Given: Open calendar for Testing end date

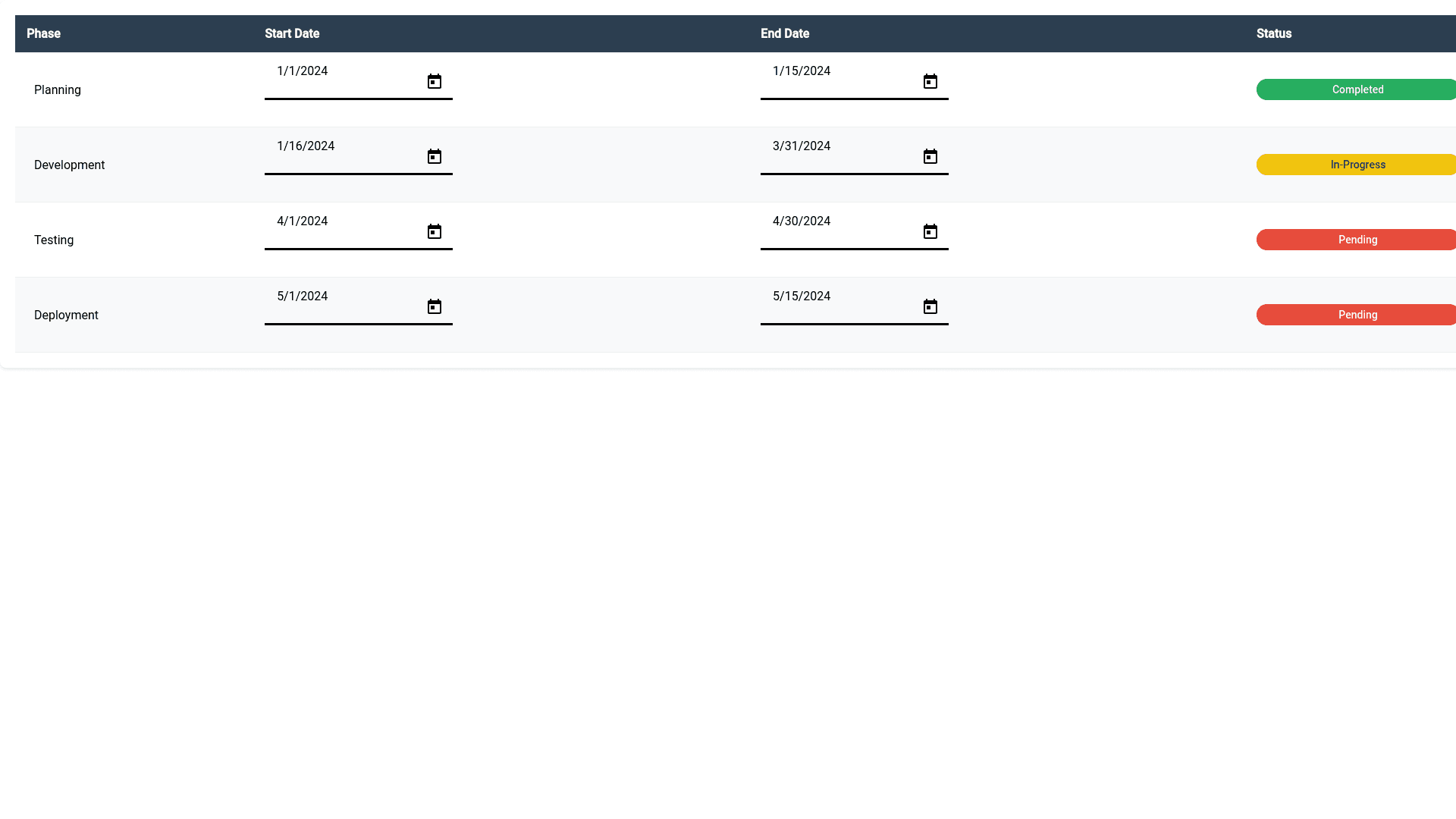Looking at the screenshot, I should pos(930,231).
